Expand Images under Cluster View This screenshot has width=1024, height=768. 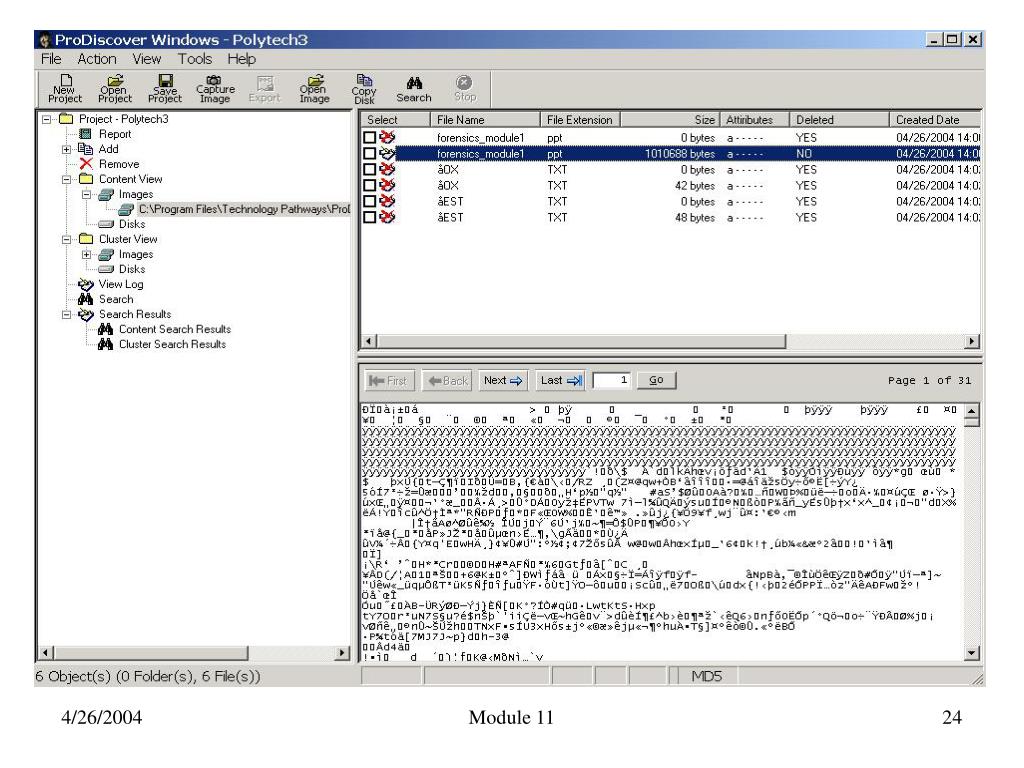pos(86,254)
